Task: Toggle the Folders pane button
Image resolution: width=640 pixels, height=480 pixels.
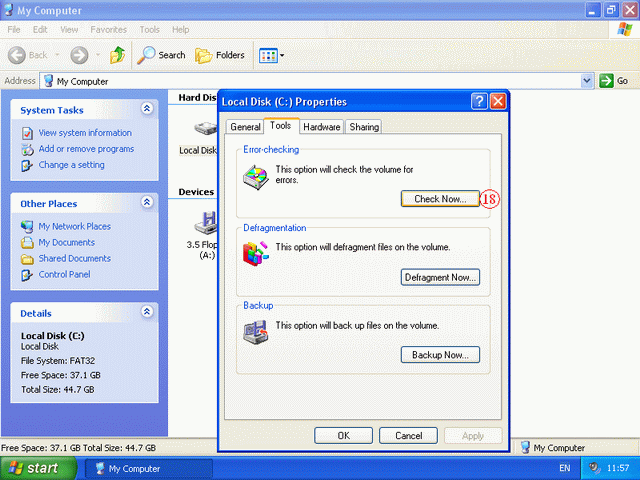Action: coord(220,55)
